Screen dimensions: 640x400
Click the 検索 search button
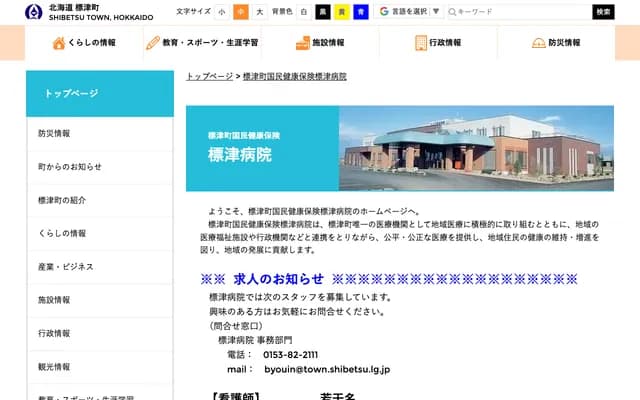click(603, 12)
